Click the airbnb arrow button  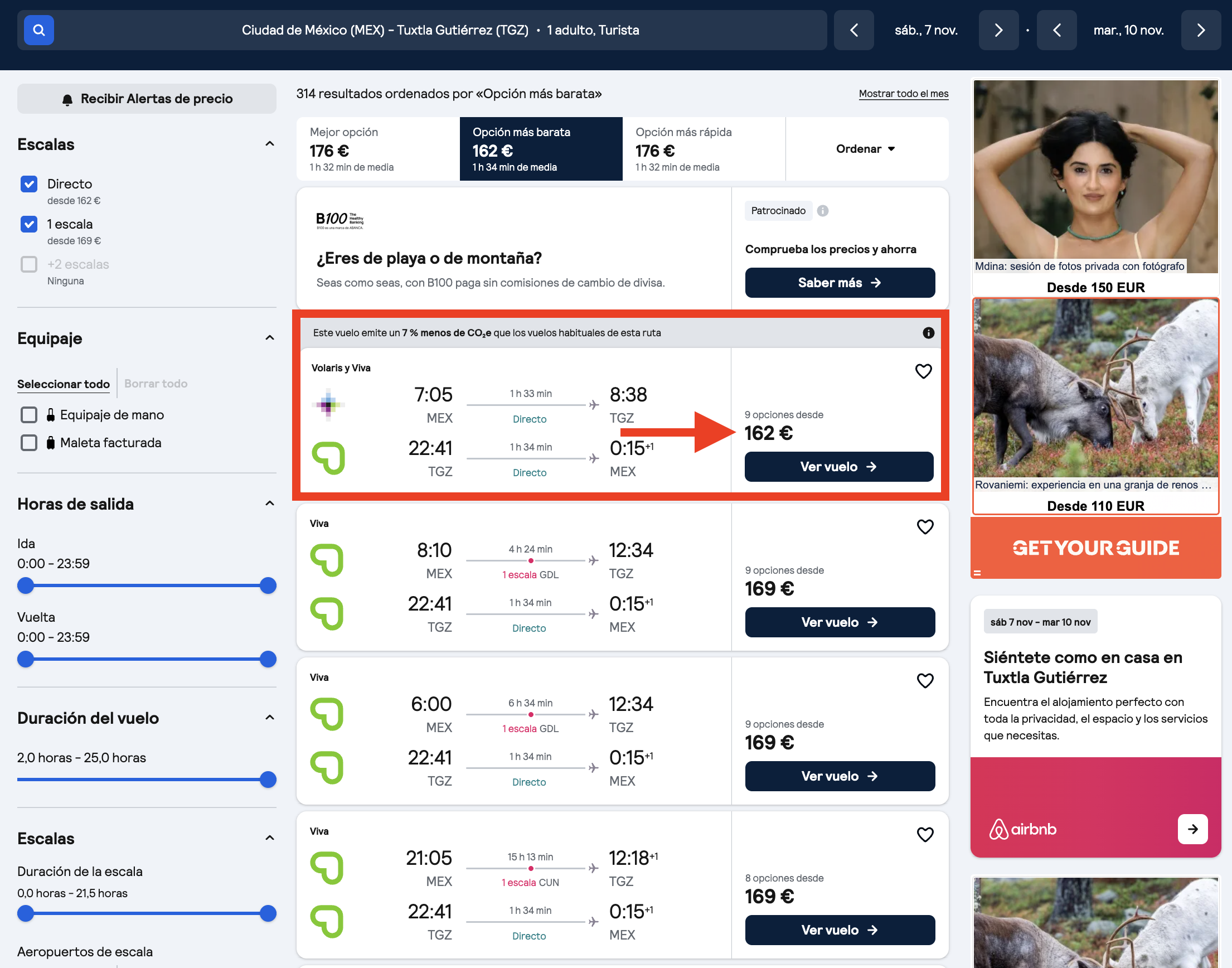1192,829
